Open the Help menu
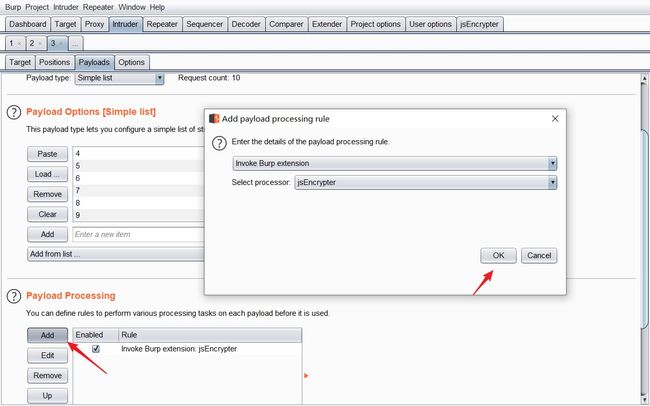 [157, 7]
